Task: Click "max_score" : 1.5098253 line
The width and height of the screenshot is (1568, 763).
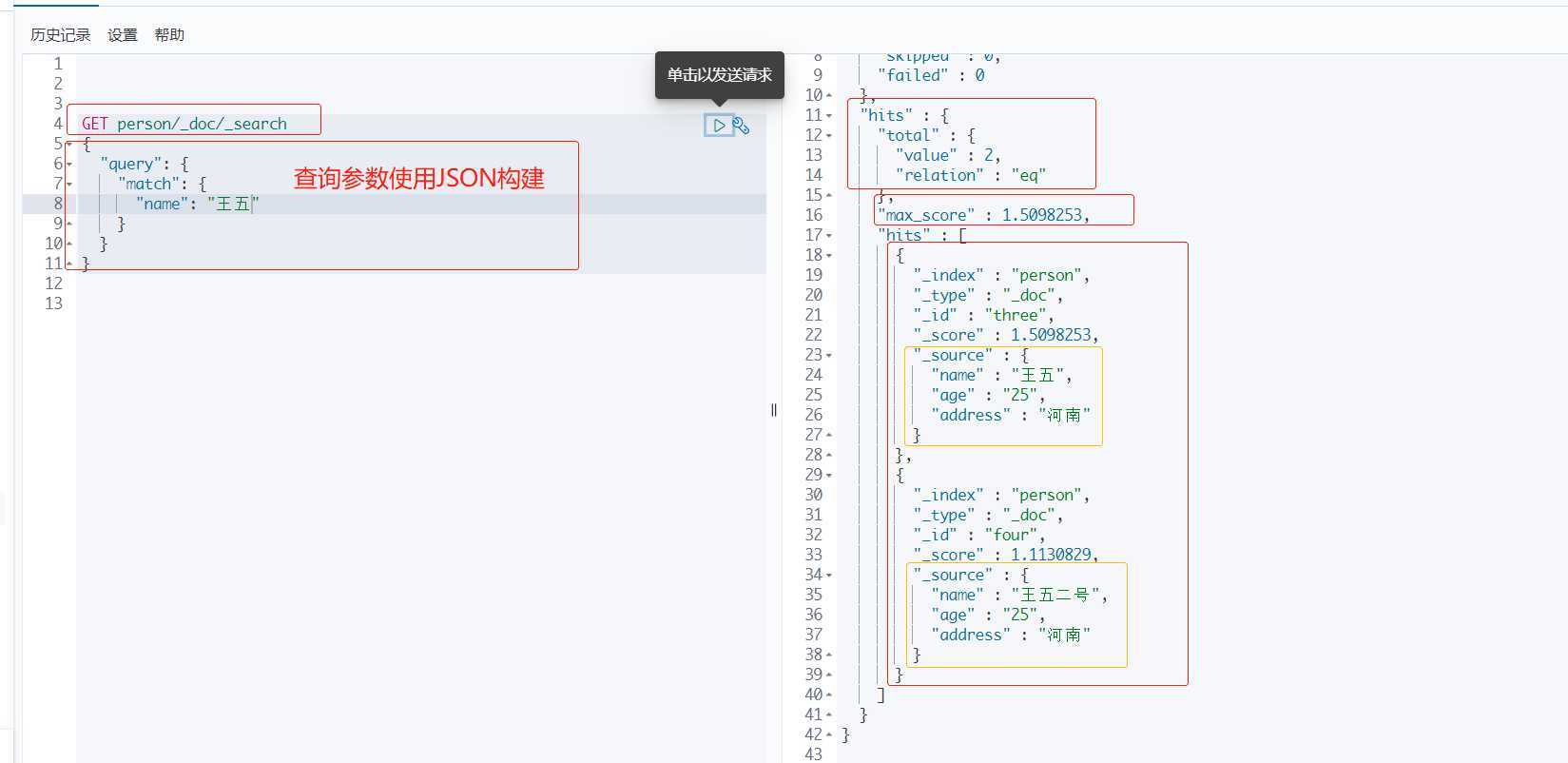Action: click(x=983, y=215)
